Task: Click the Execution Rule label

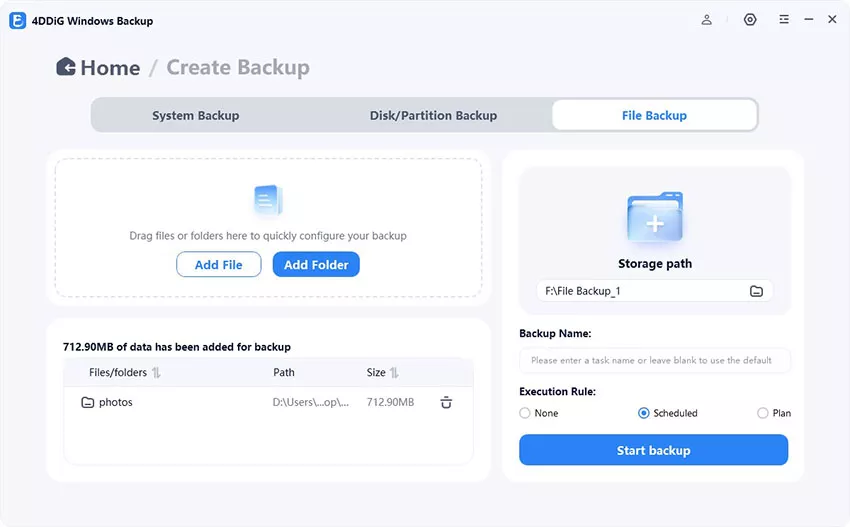Action: pyautogui.click(x=557, y=391)
